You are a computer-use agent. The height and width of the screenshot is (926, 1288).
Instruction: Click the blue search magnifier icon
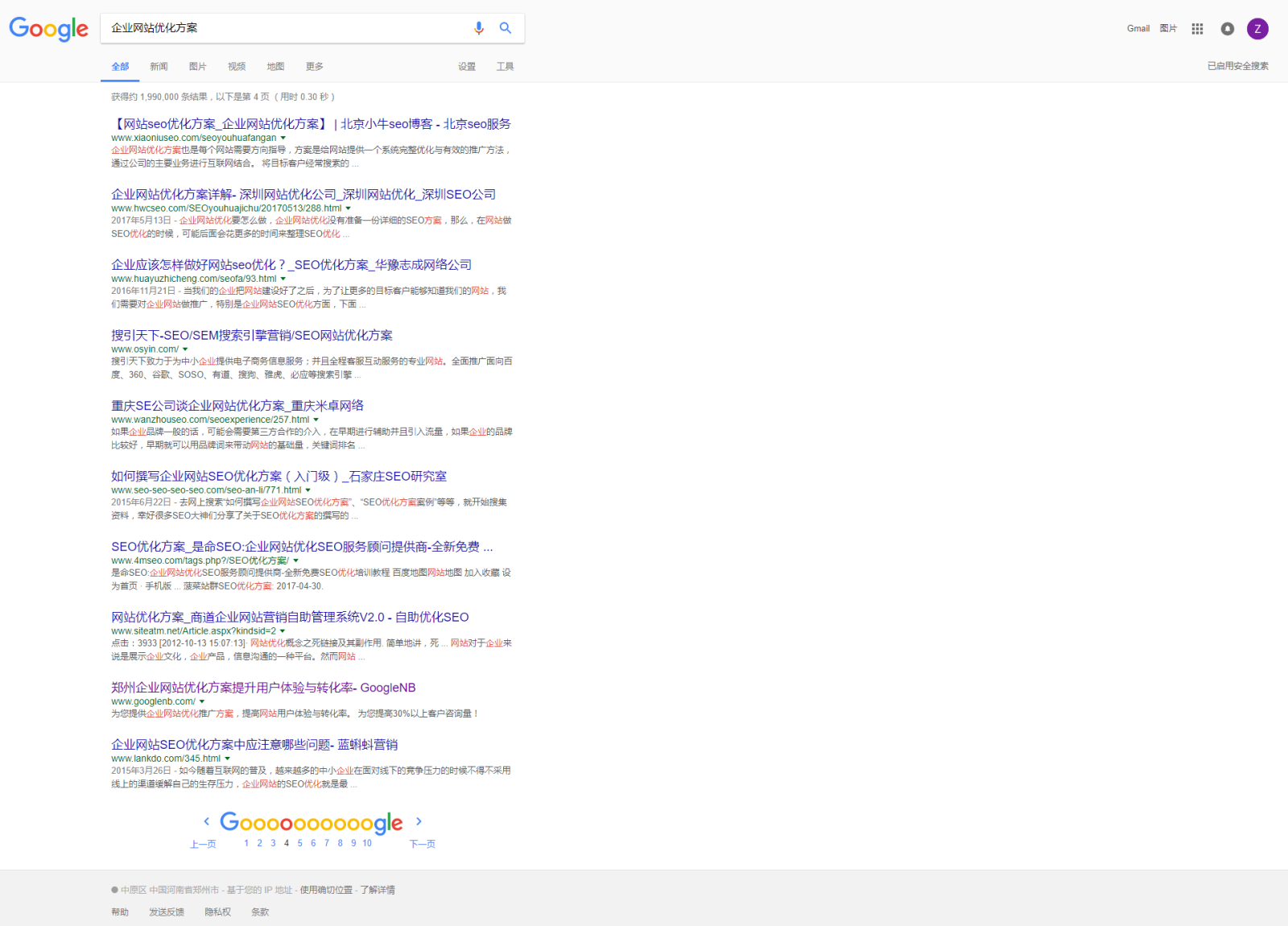[506, 28]
